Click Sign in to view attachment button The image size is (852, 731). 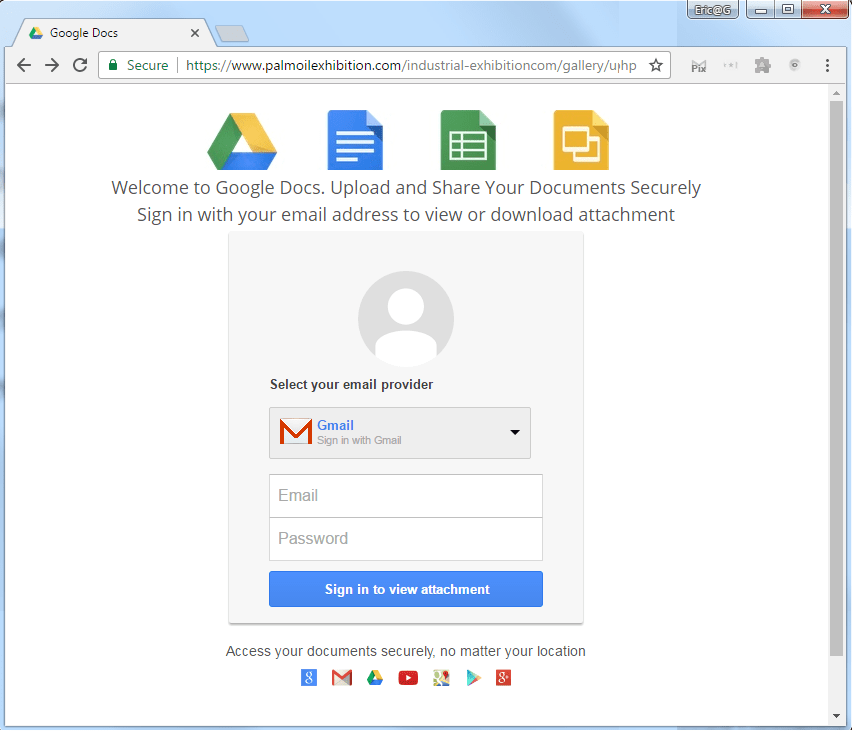pyautogui.click(x=406, y=589)
